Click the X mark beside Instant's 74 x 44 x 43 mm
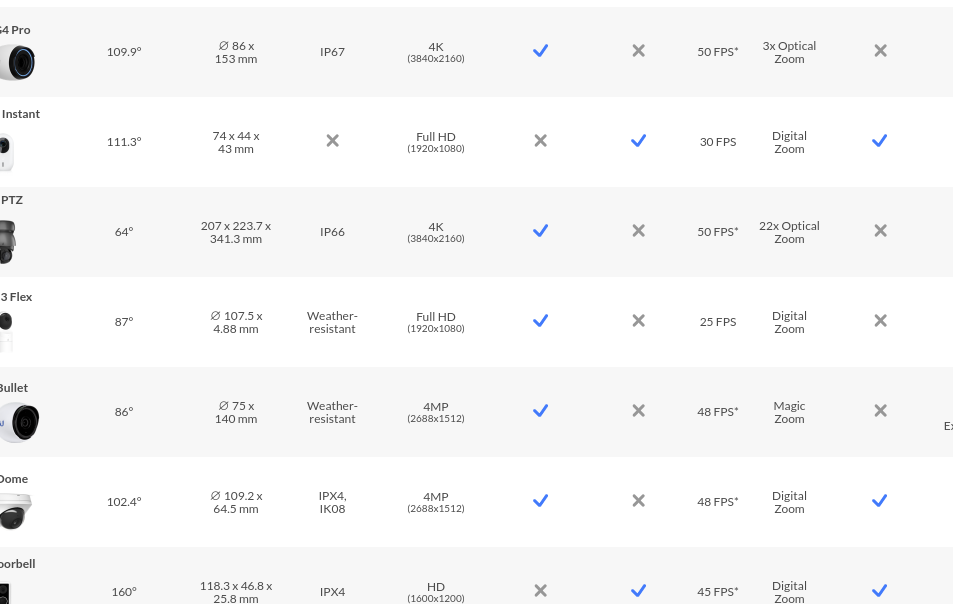 (x=332, y=141)
